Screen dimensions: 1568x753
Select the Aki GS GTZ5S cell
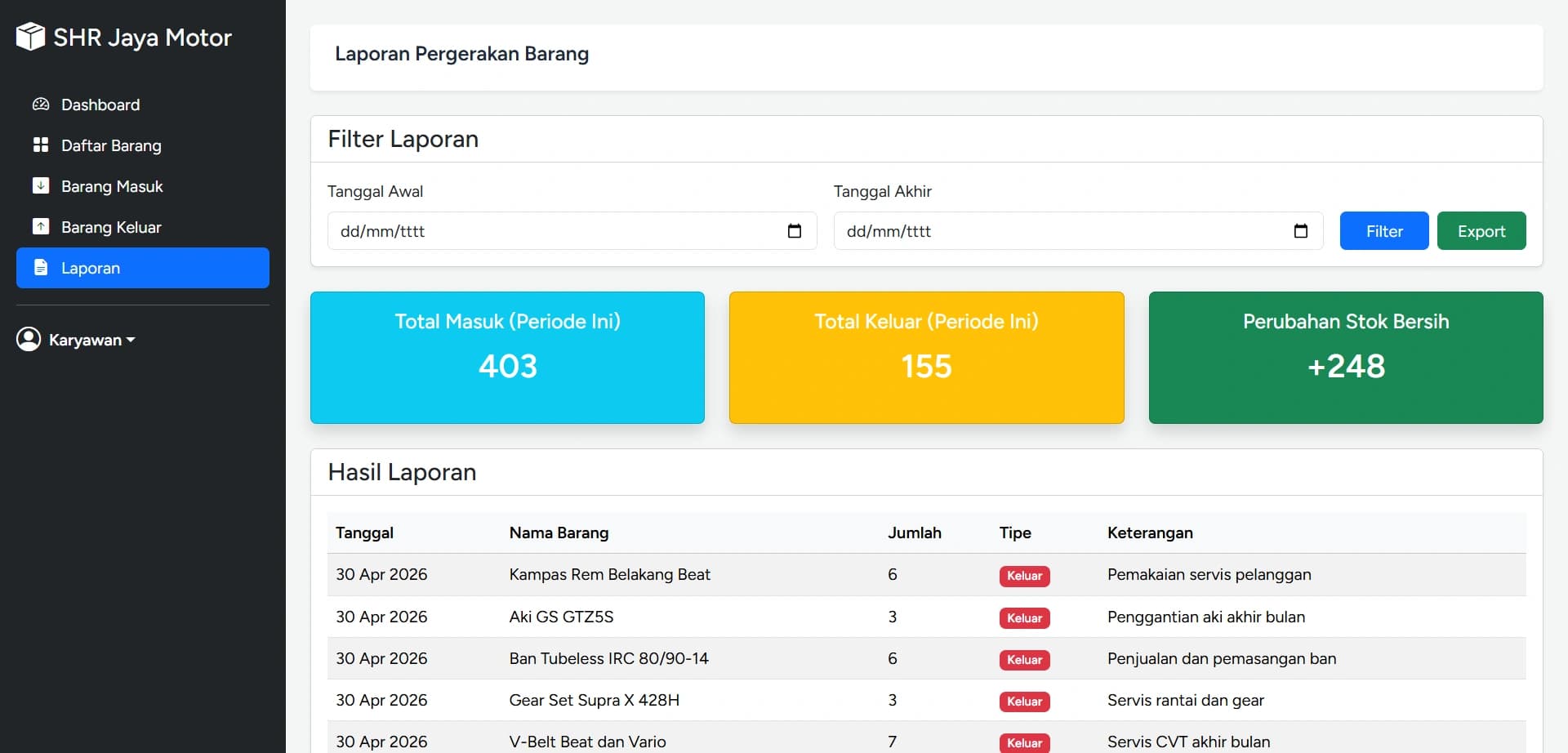pos(561,617)
